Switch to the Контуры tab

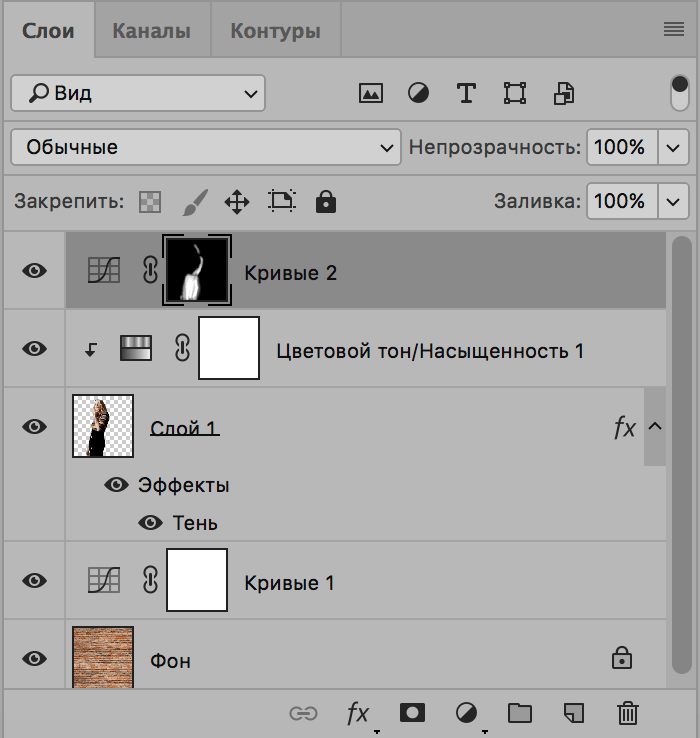click(x=275, y=31)
